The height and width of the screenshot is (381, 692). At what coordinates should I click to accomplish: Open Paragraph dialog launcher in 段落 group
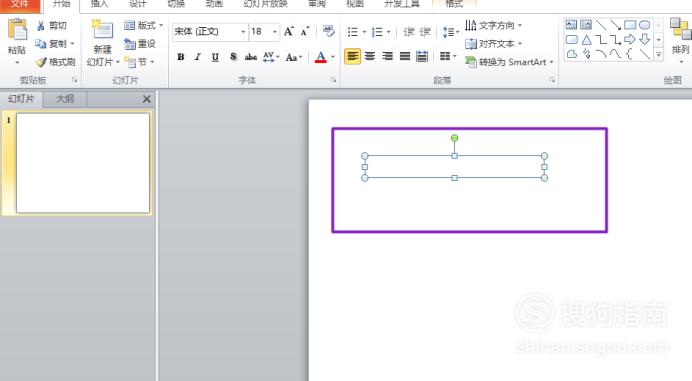[x=552, y=80]
